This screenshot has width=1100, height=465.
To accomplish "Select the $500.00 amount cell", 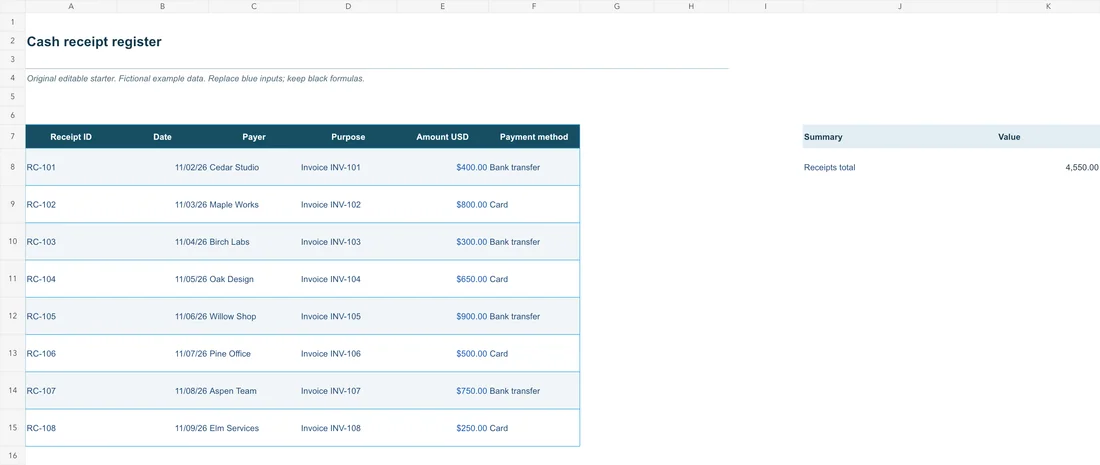I will click(442, 353).
